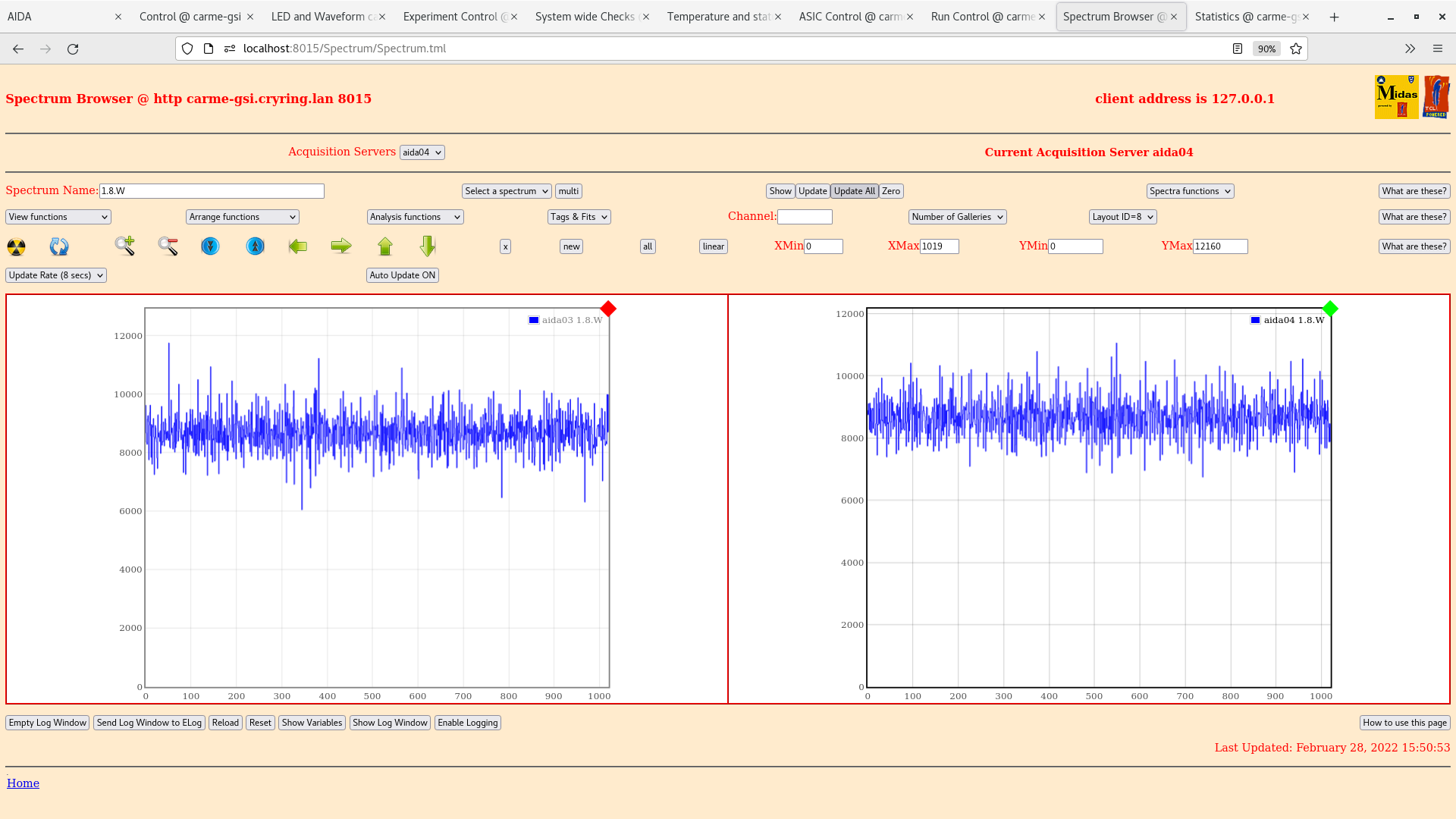Click the Empty Log Window button
Image resolution: width=1456 pixels, height=819 pixels.
pos(48,723)
